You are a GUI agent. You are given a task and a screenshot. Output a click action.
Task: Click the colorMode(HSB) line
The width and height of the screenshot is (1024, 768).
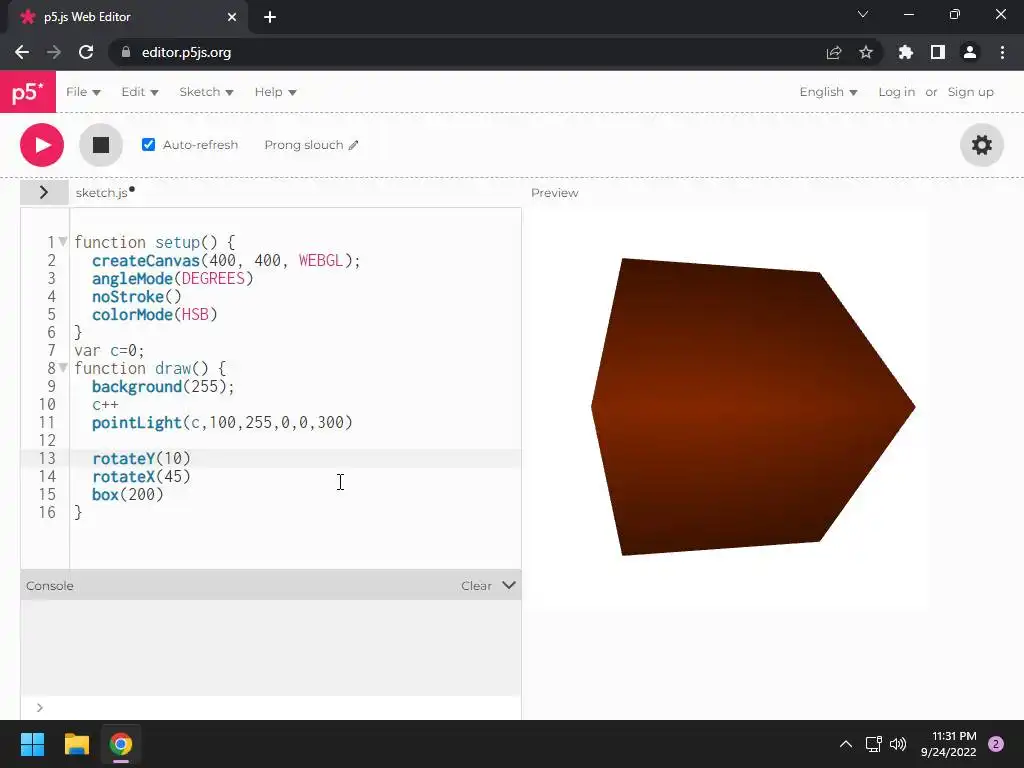pos(155,315)
